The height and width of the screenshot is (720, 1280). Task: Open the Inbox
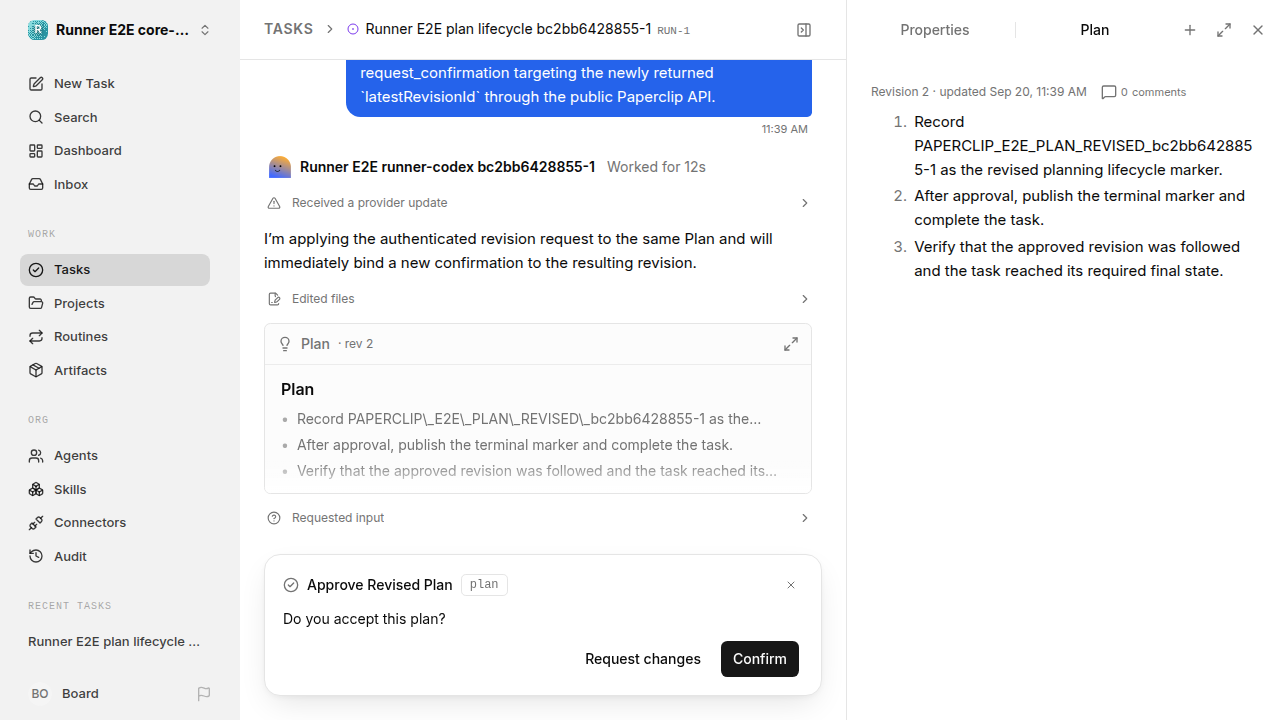(115, 184)
